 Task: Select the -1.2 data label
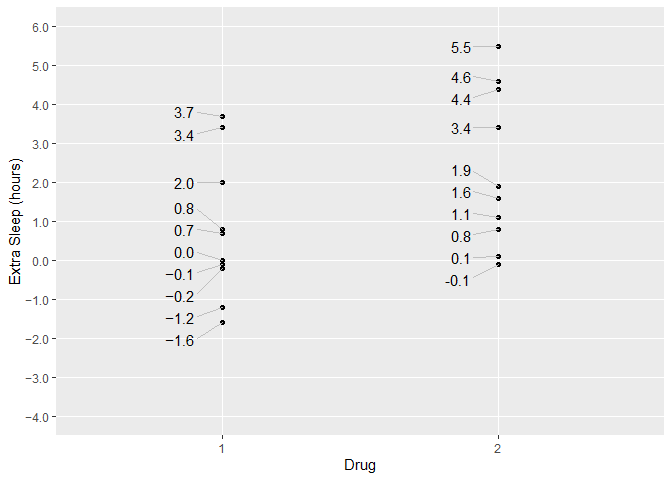pyautogui.click(x=180, y=319)
